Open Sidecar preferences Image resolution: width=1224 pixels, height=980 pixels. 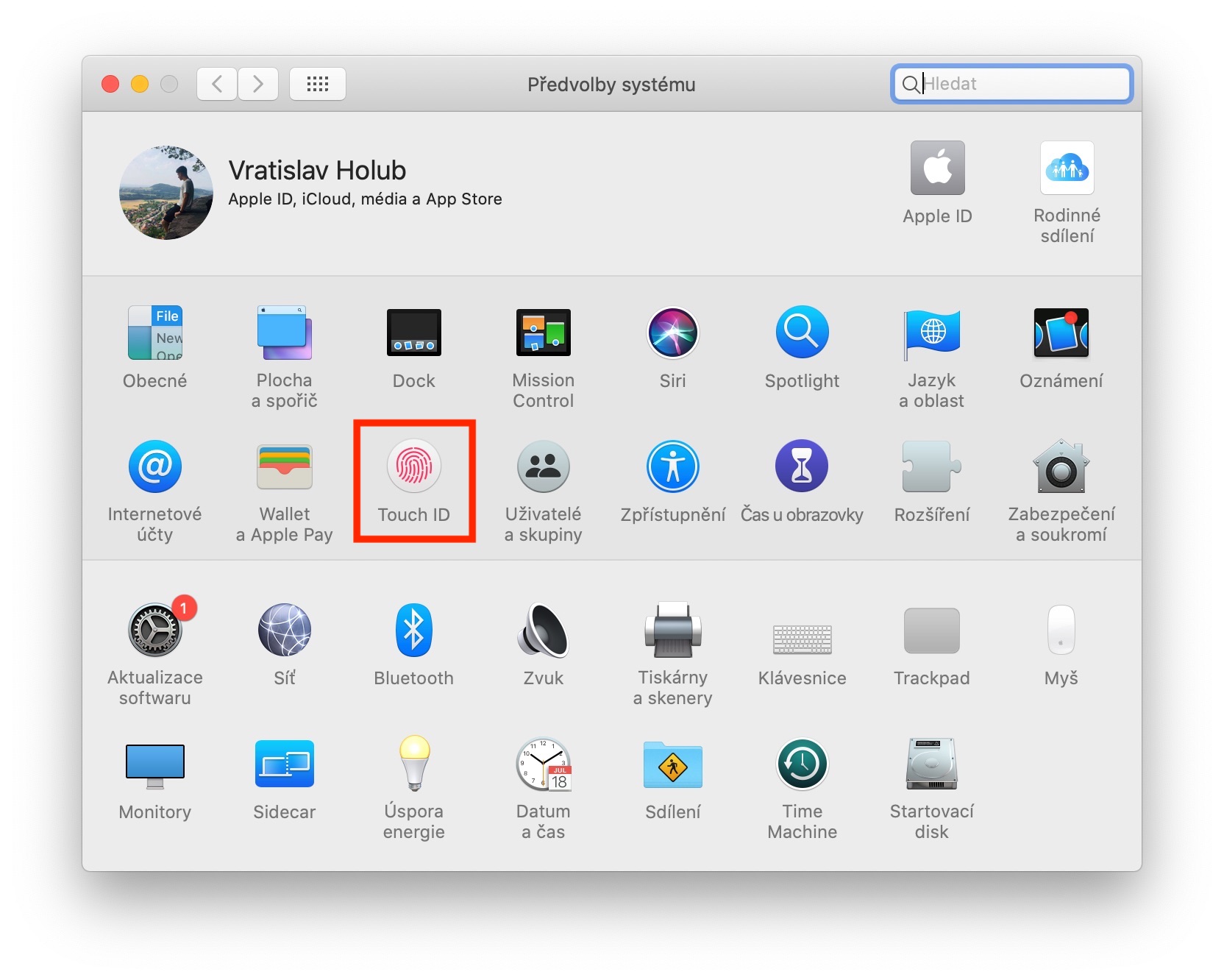284,764
